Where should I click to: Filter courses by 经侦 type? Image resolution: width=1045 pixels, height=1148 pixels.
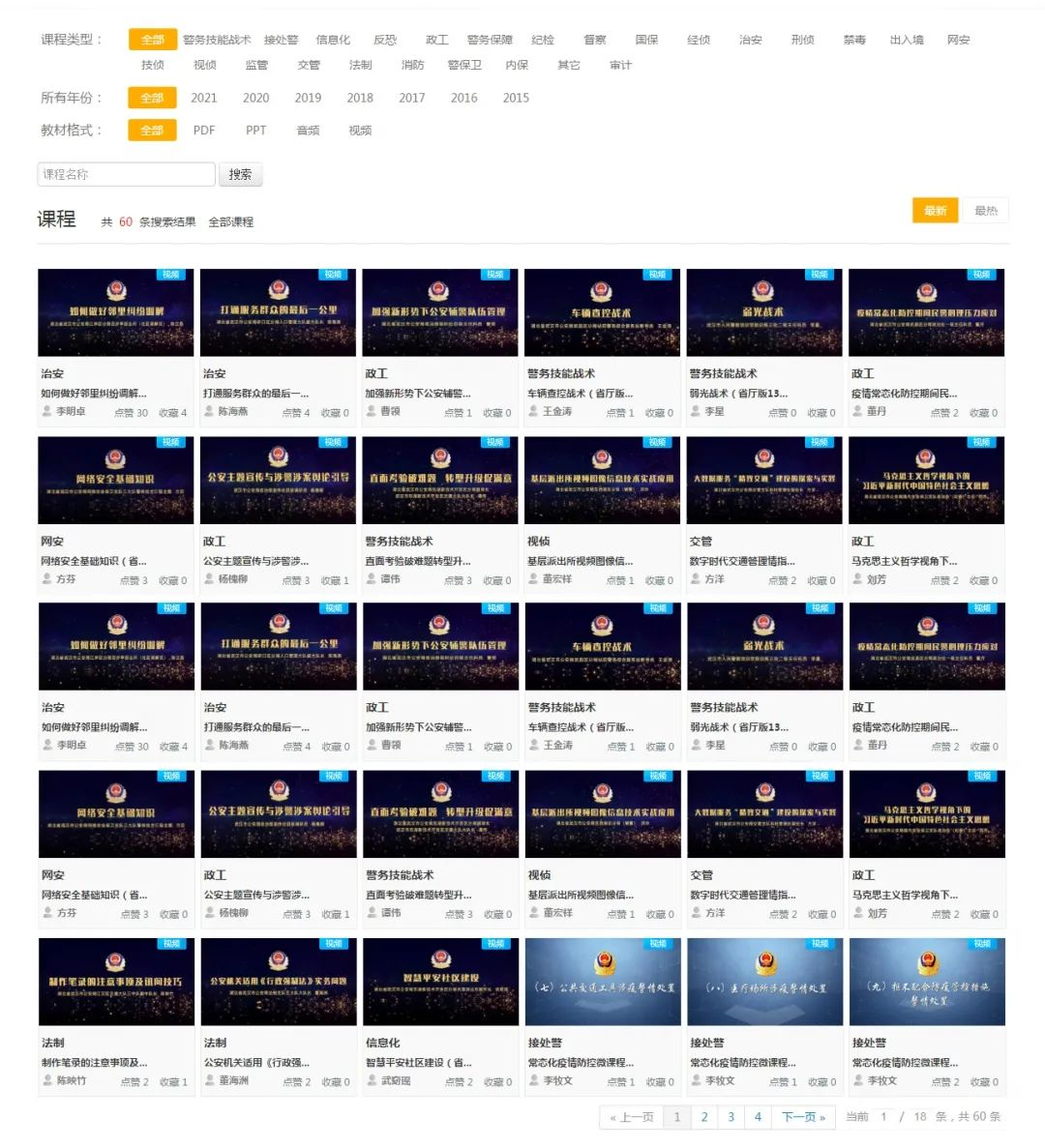[699, 40]
